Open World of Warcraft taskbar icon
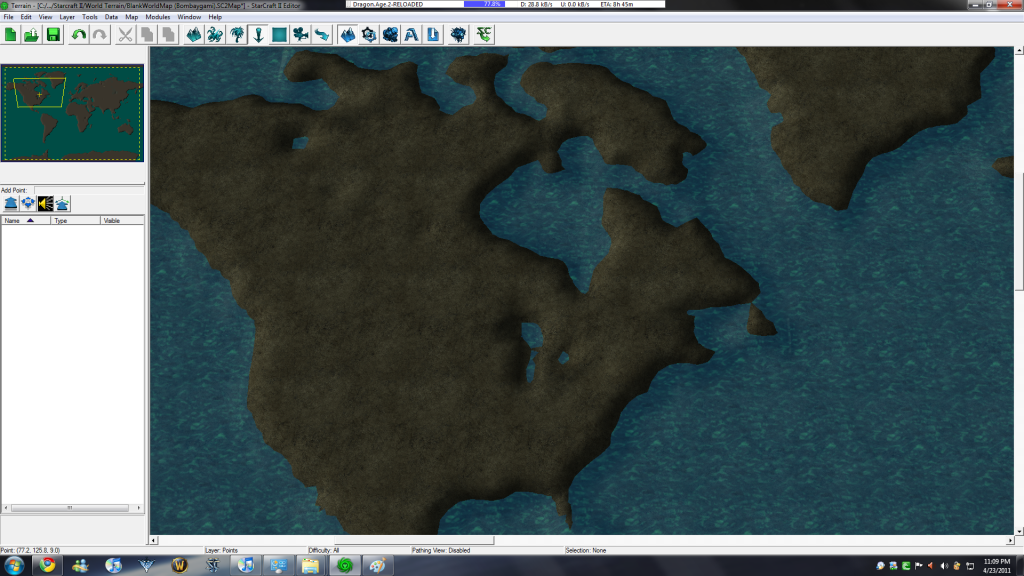Screen dimensions: 1024x576 click(x=180, y=566)
